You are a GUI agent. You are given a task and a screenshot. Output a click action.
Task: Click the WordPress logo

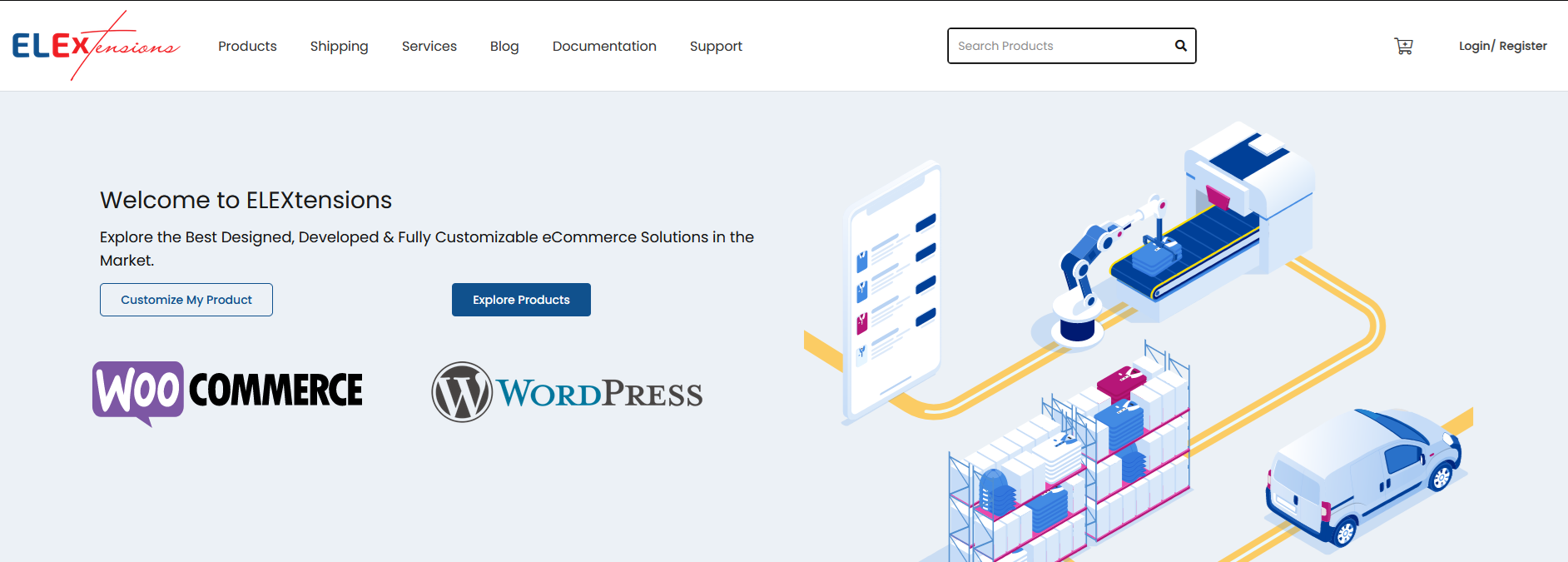tap(567, 392)
